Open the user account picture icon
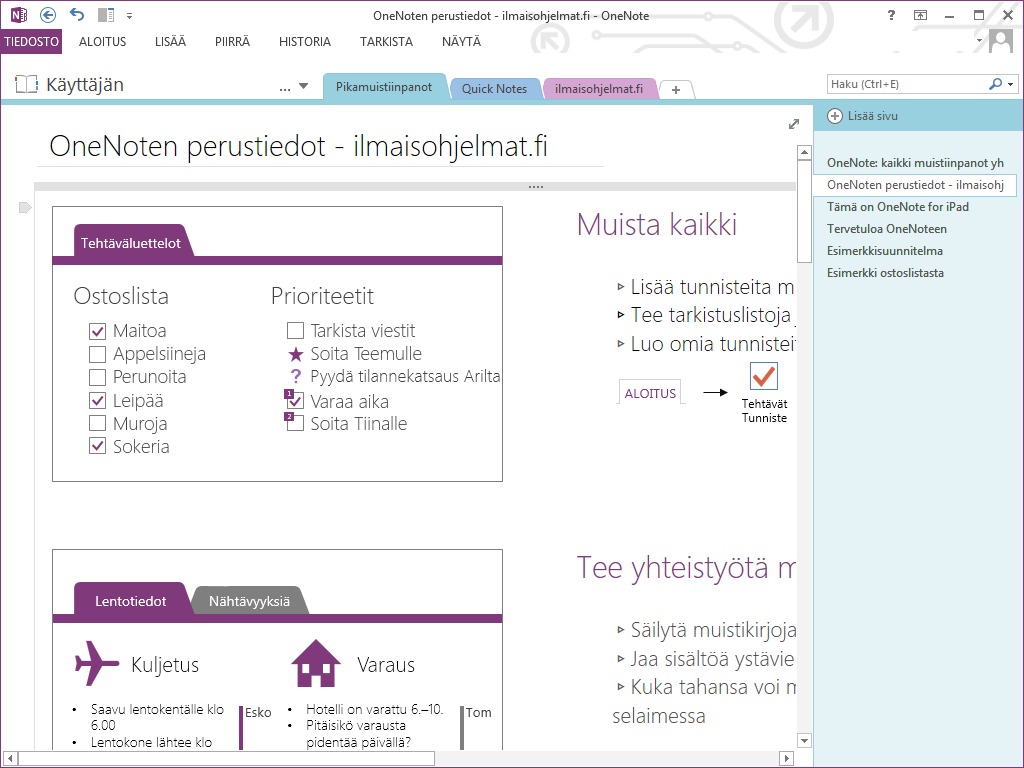This screenshot has height=768, width=1024. [1000, 41]
